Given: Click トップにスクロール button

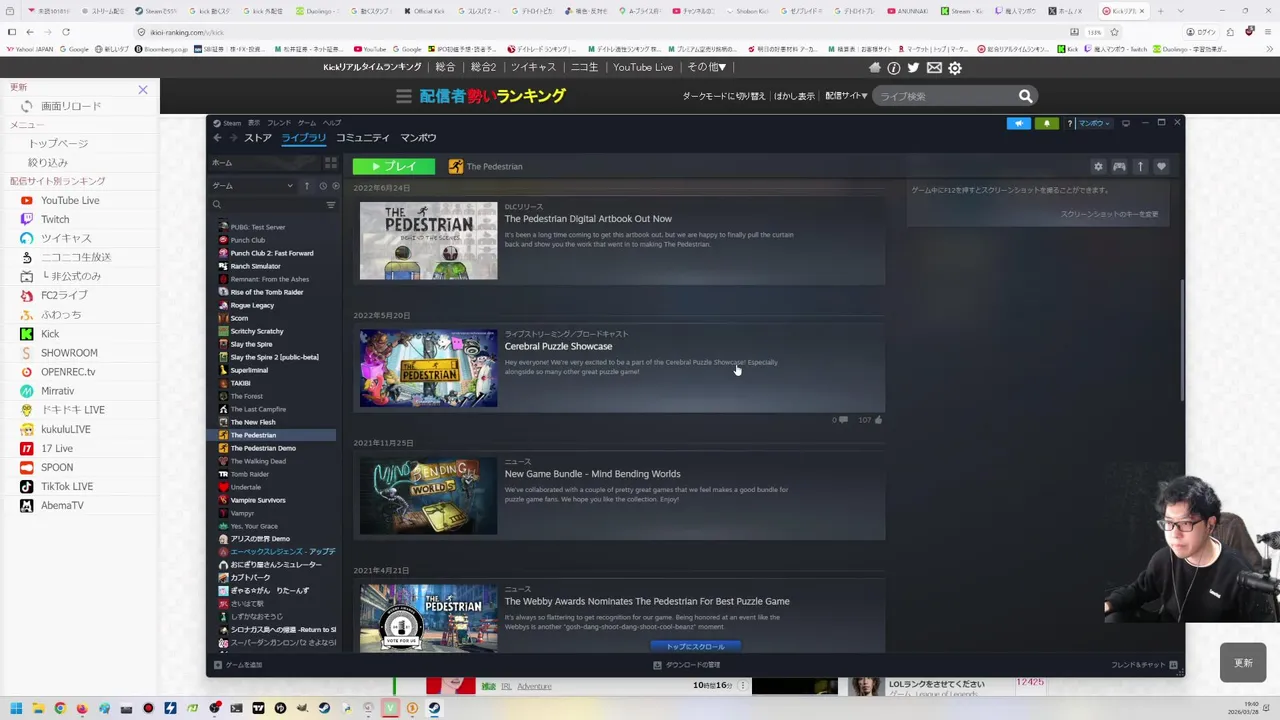Looking at the screenshot, I should [695, 646].
